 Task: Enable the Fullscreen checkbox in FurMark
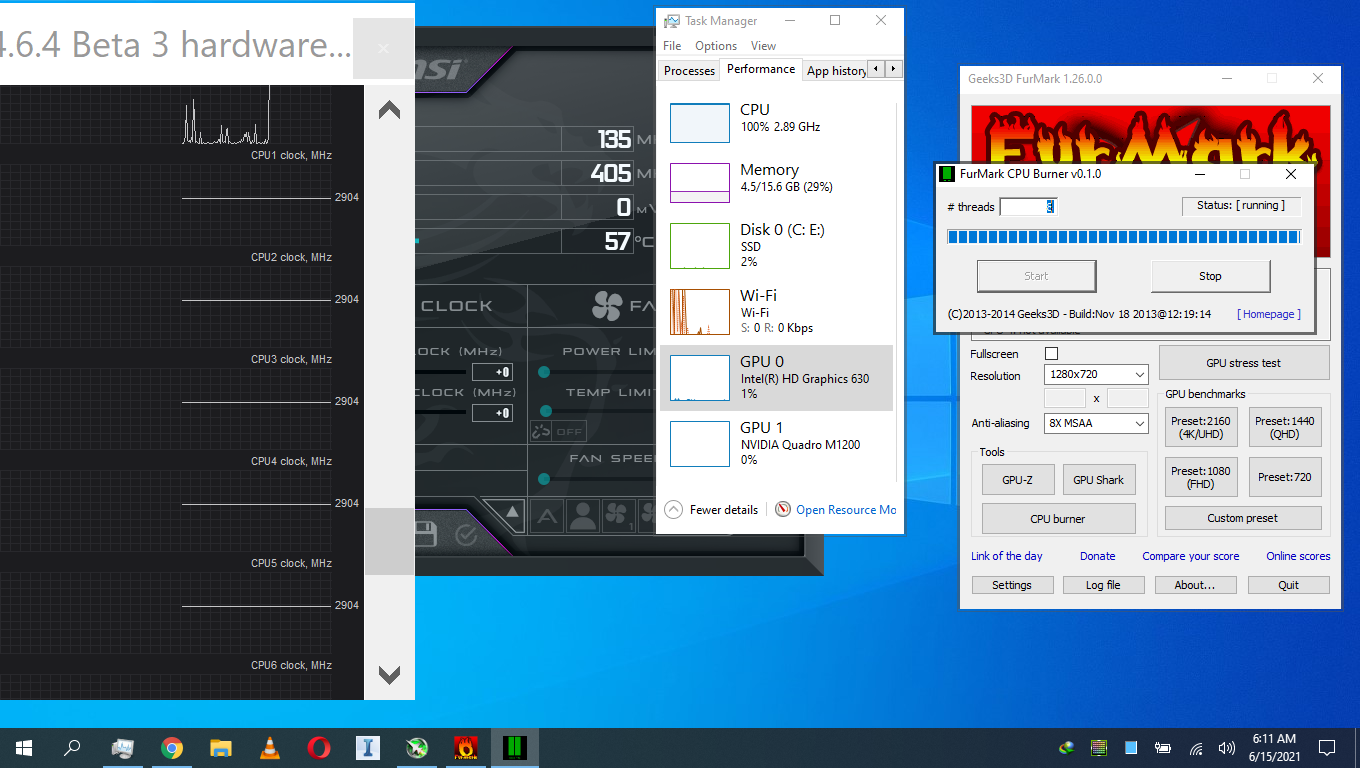1051,353
